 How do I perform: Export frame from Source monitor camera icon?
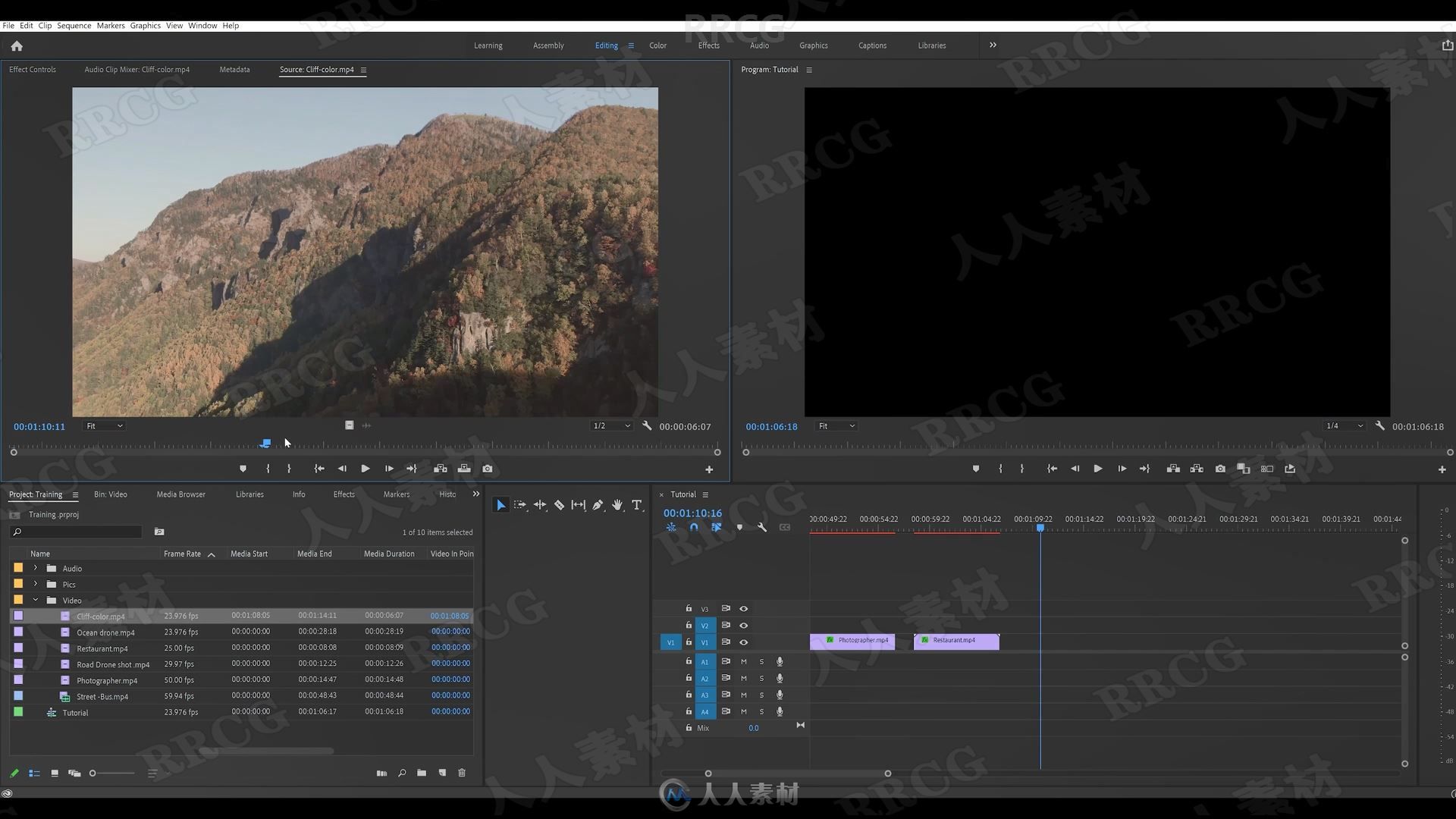[x=488, y=469]
